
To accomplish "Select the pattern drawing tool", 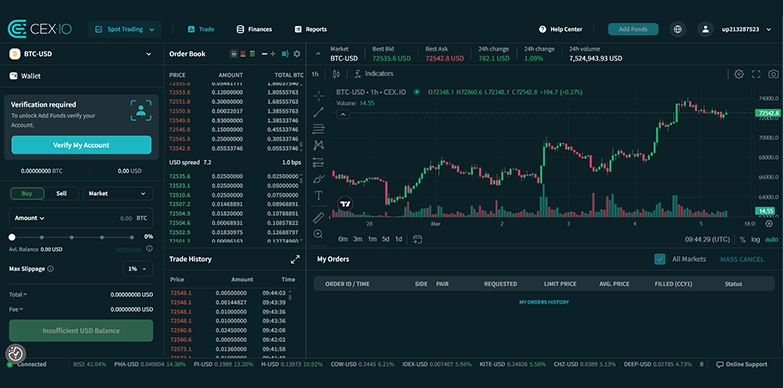I will (318, 145).
